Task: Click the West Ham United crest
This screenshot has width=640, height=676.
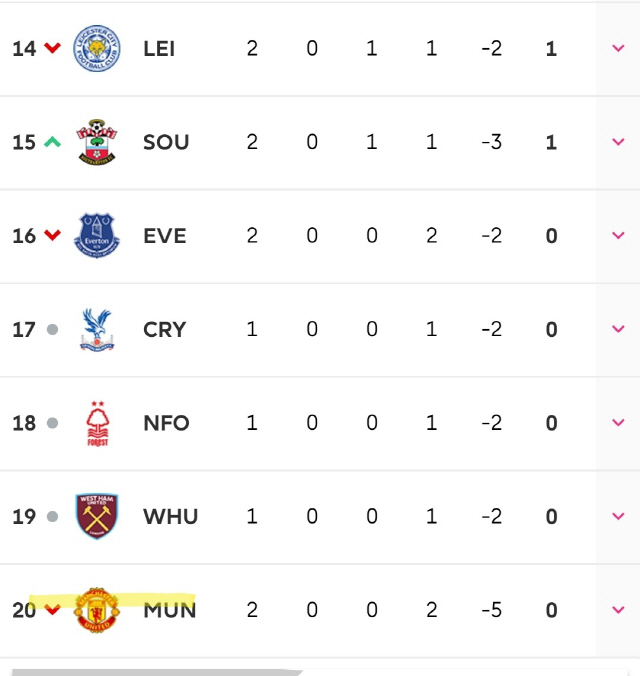Action: pos(97,517)
